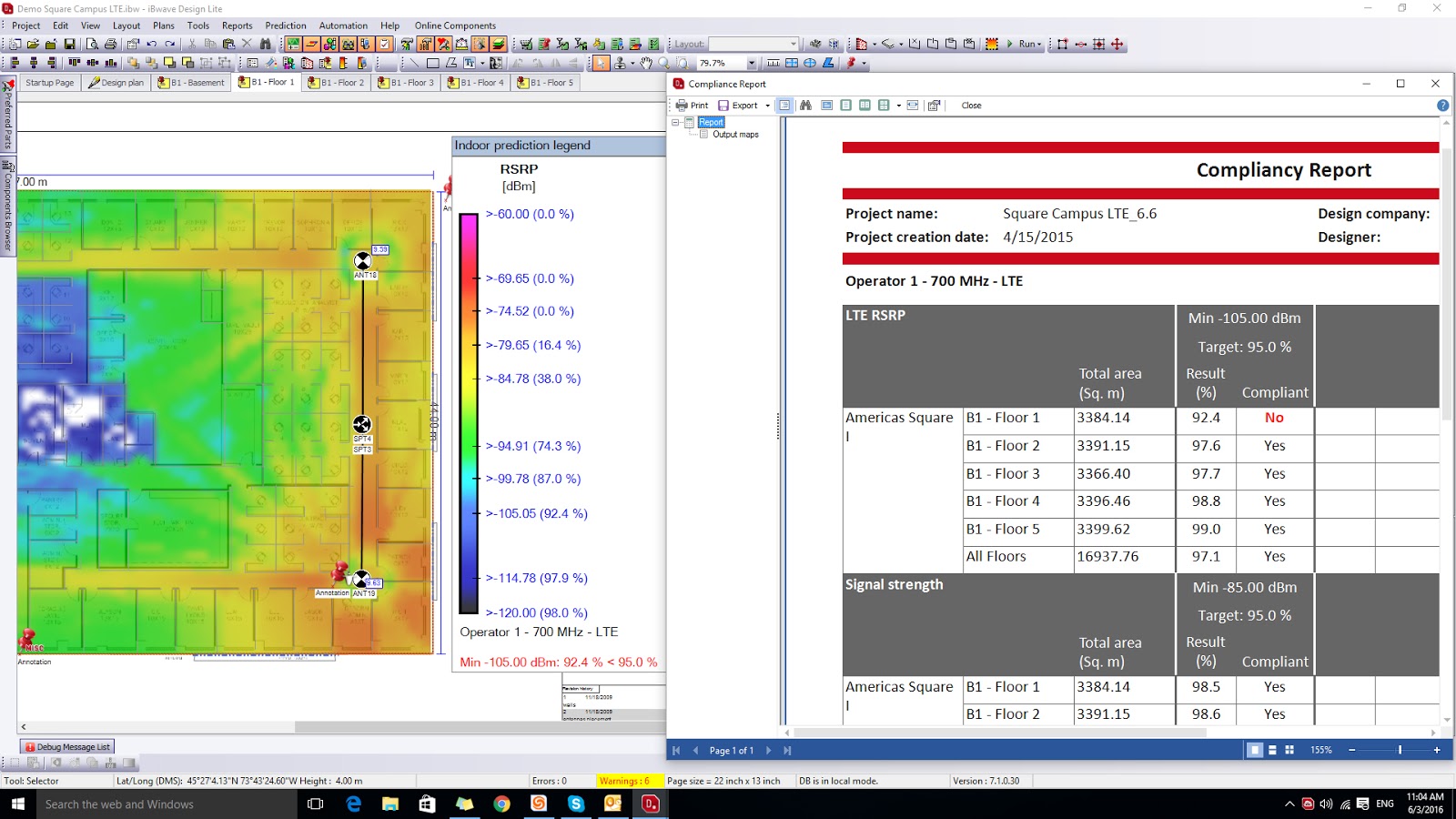Click the page setup icon in Compliance Report
This screenshot has height=819, width=1456.
pos(934,106)
